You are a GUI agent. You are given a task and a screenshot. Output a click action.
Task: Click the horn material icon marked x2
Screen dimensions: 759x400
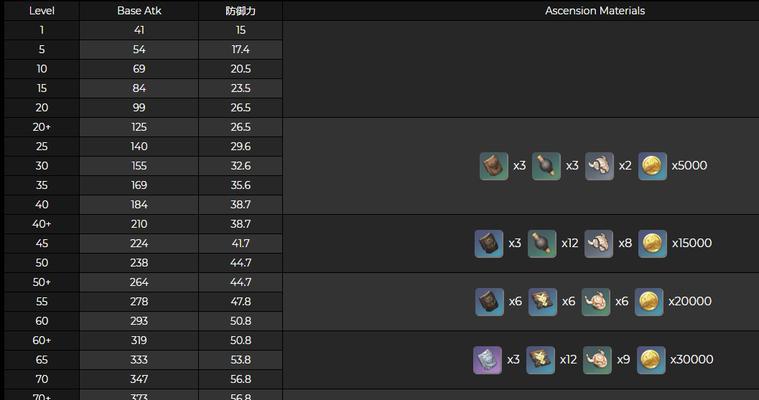599,166
